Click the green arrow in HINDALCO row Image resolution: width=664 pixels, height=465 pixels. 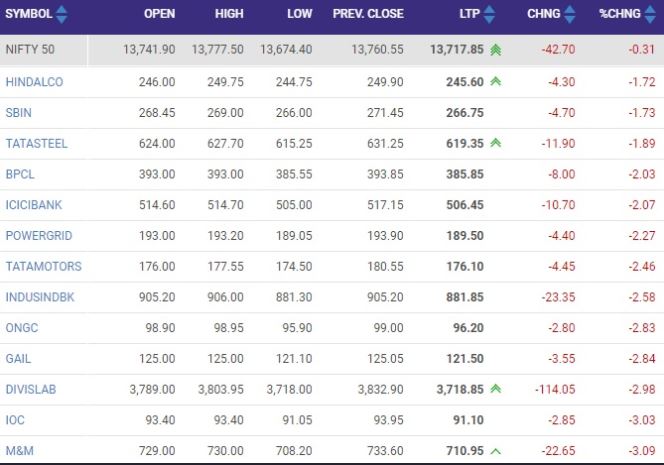(x=495, y=82)
